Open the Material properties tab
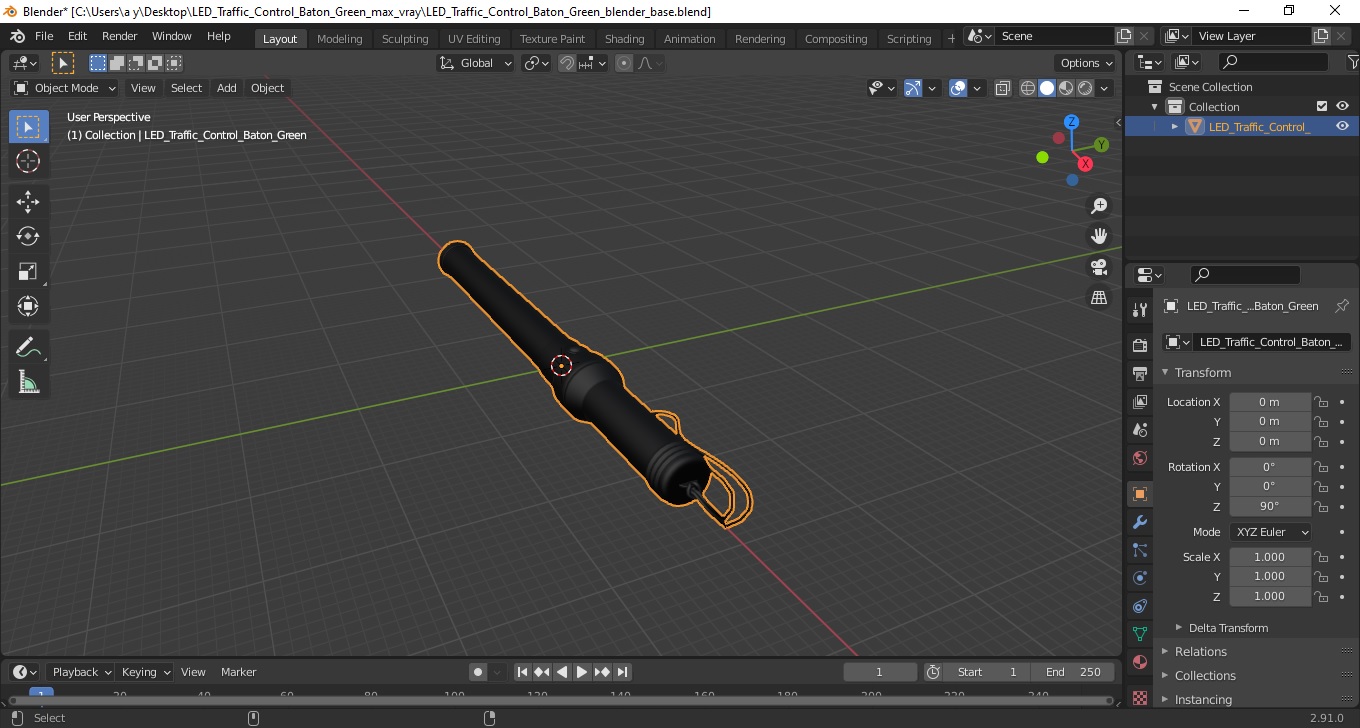 pos(1140,662)
